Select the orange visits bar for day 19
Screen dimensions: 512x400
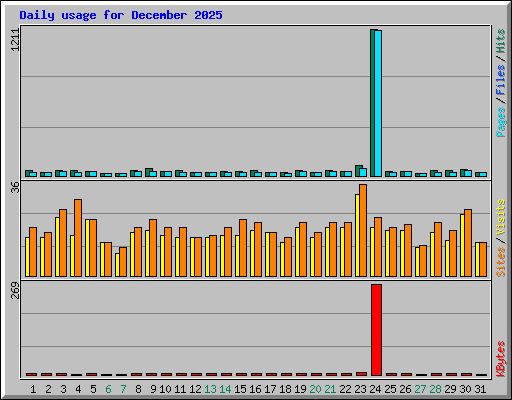coord(303,249)
